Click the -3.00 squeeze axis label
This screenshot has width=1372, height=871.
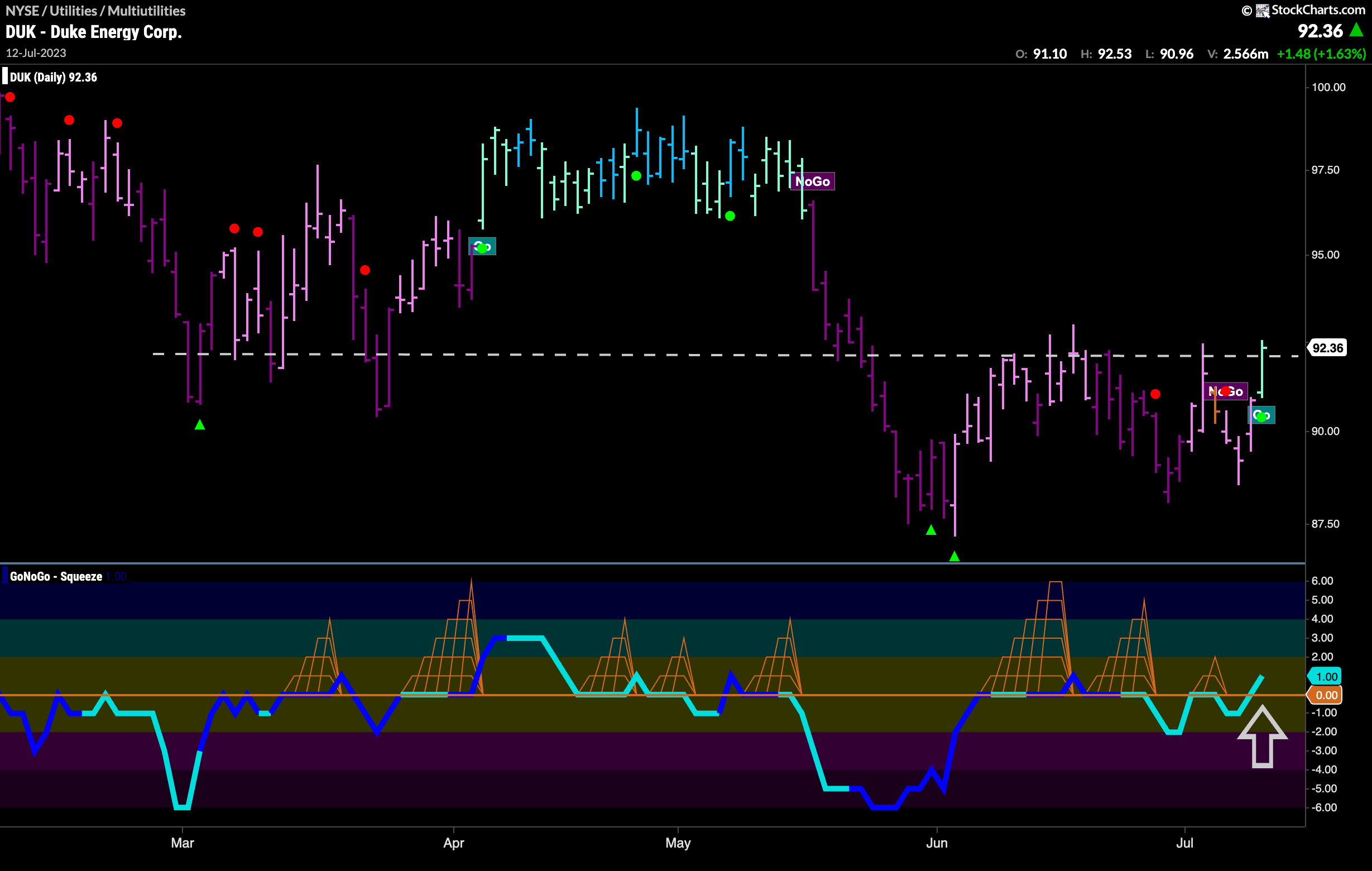pyautogui.click(x=1323, y=751)
